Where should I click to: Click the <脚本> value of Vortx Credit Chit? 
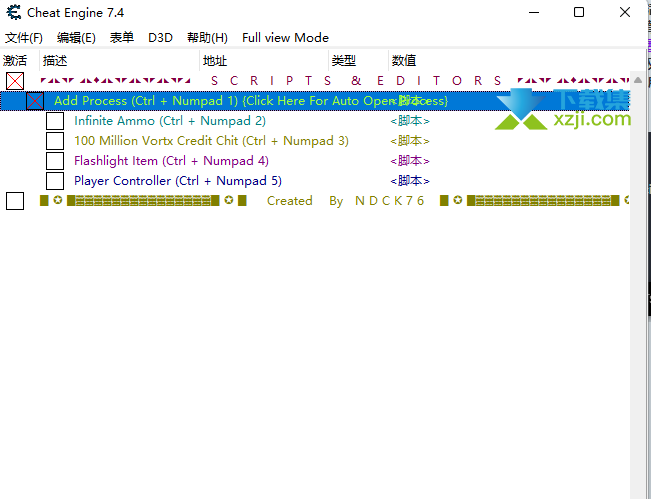point(410,141)
